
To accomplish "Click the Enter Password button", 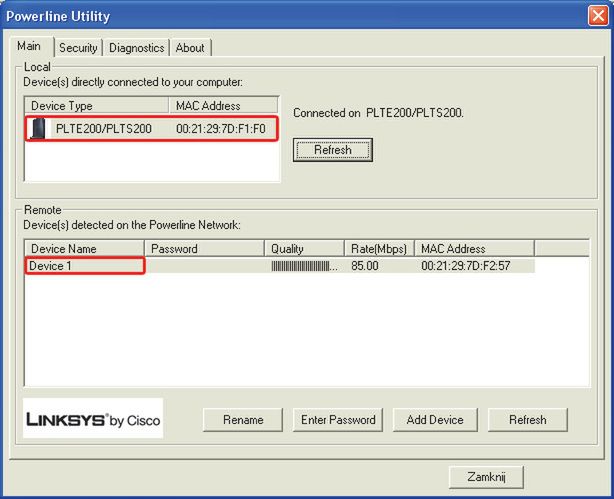I will pos(338,420).
